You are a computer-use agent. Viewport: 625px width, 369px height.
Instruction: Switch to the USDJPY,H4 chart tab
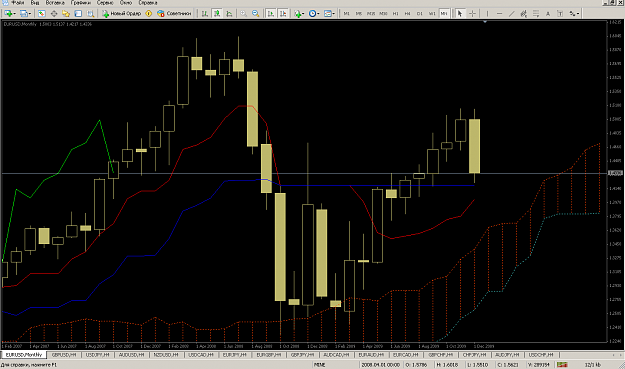point(98,355)
